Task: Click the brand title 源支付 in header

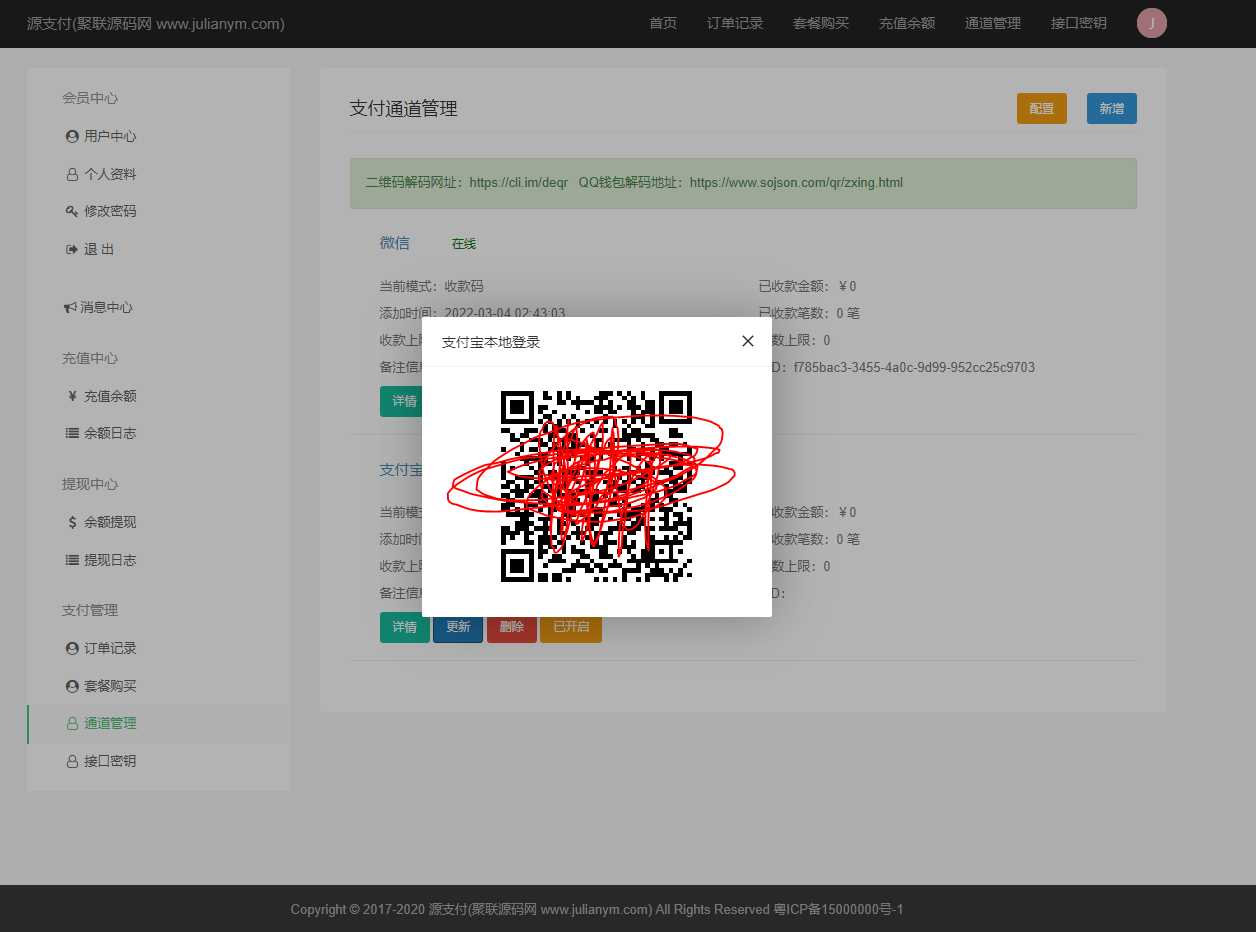Action: point(156,23)
